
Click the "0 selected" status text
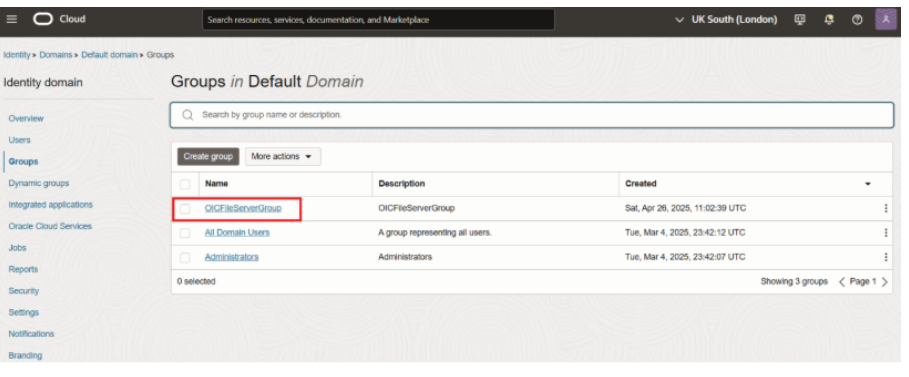tap(197, 281)
